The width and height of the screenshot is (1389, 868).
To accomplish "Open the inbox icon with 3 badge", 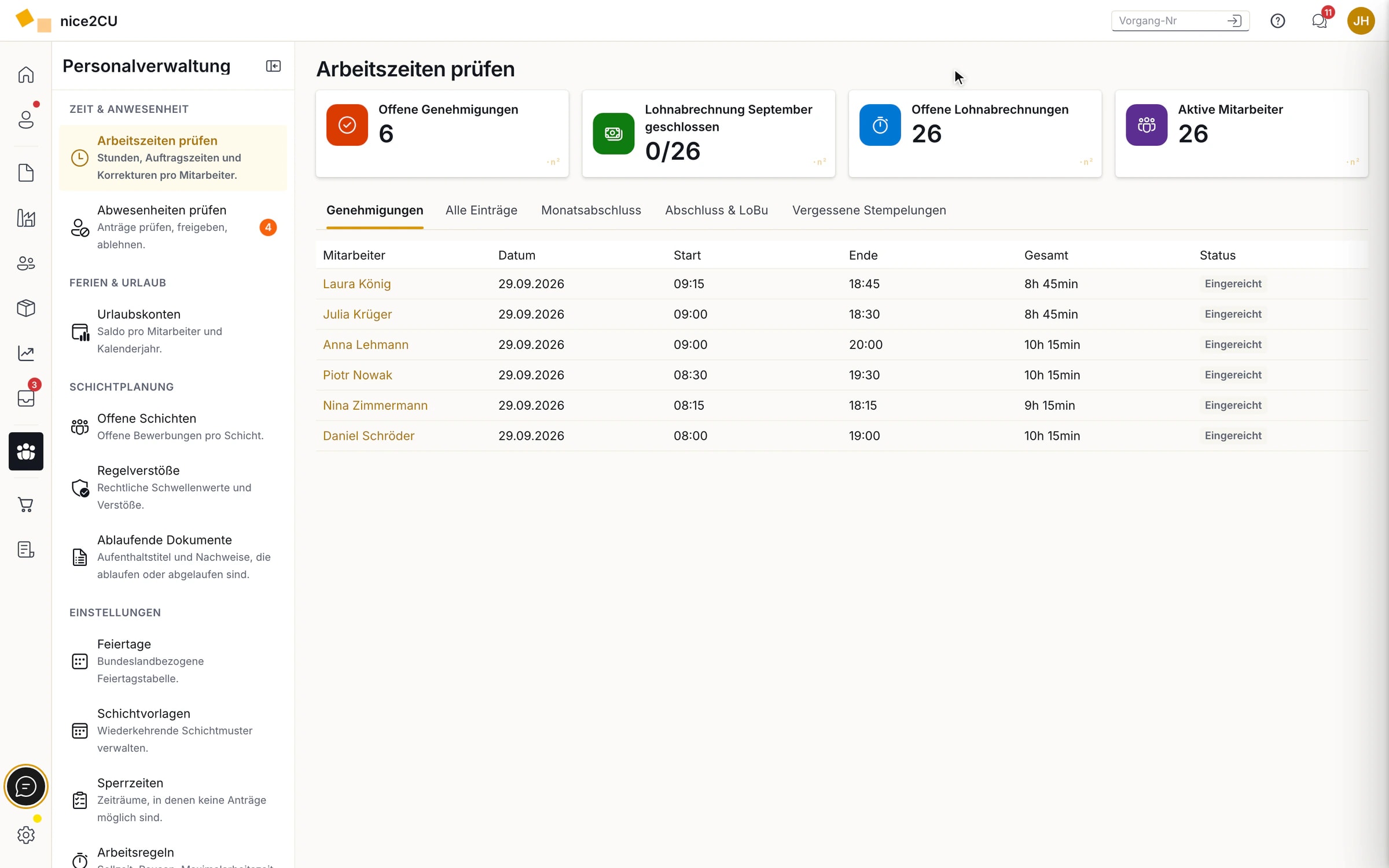I will 26,398.
